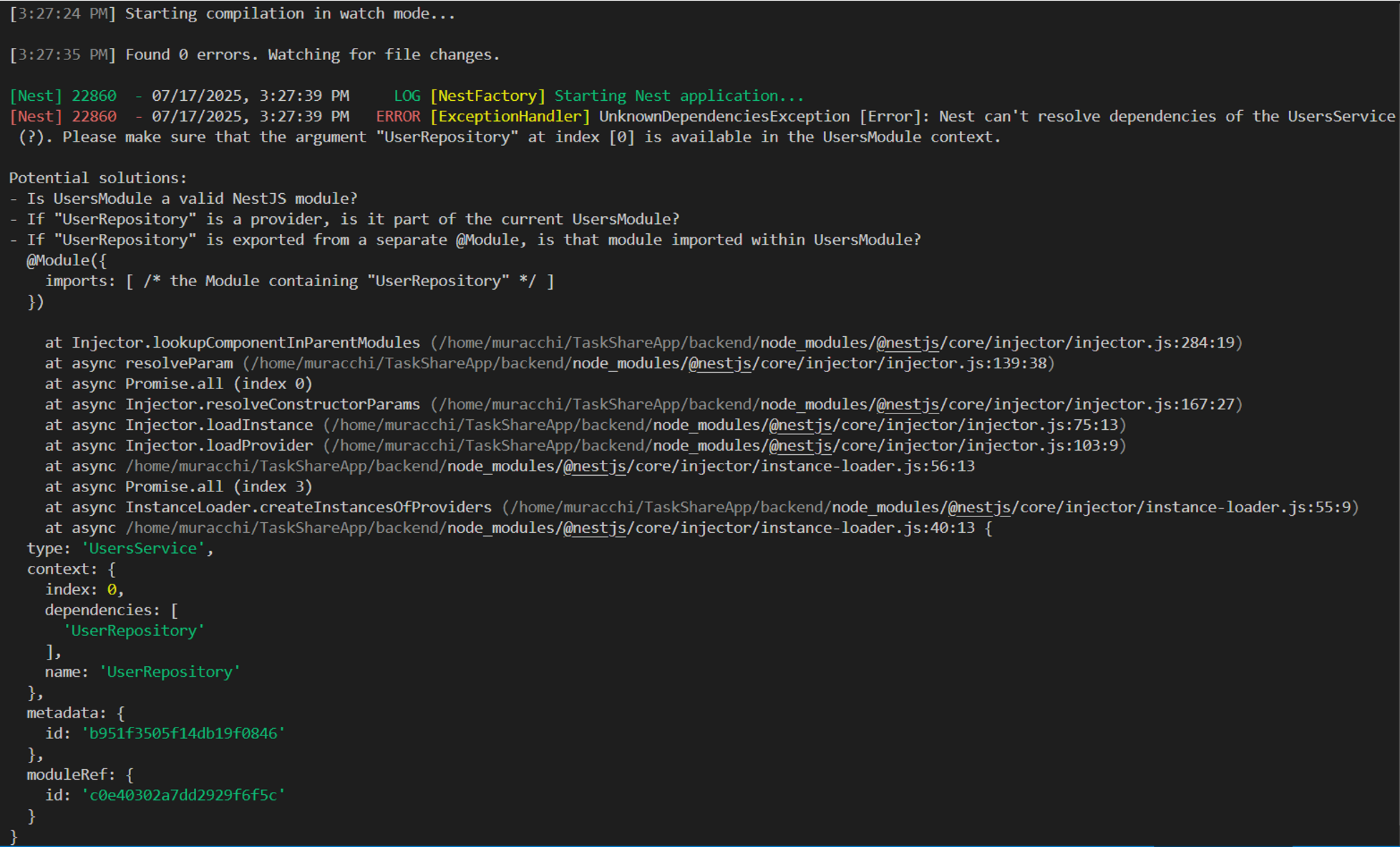The image size is (1400, 847).
Task: Click the "type: 'UsersService'," line
Action: point(121,548)
